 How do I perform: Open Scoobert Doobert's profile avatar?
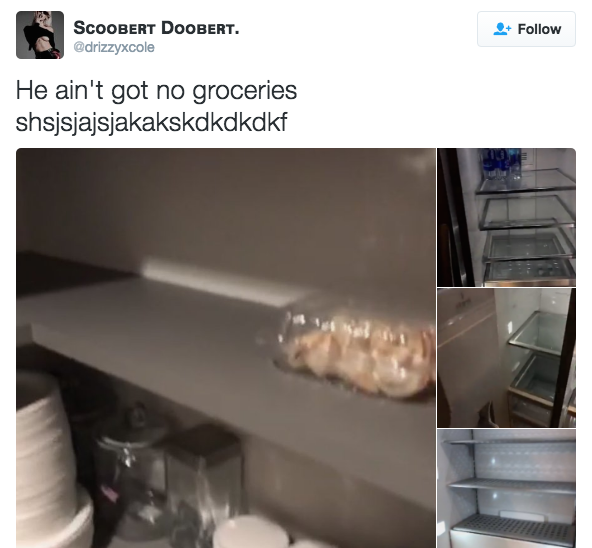pos(40,35)
